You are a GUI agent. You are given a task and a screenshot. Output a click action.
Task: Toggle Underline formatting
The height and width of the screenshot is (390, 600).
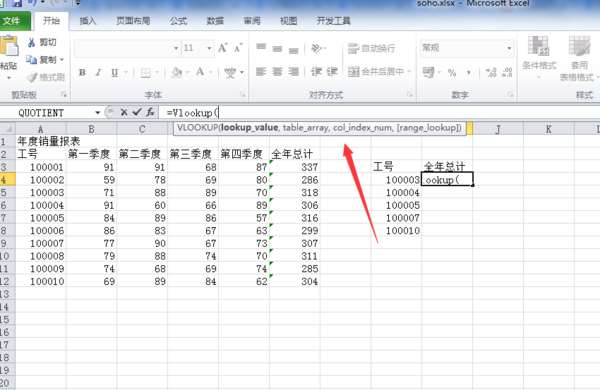pos(114,72)
